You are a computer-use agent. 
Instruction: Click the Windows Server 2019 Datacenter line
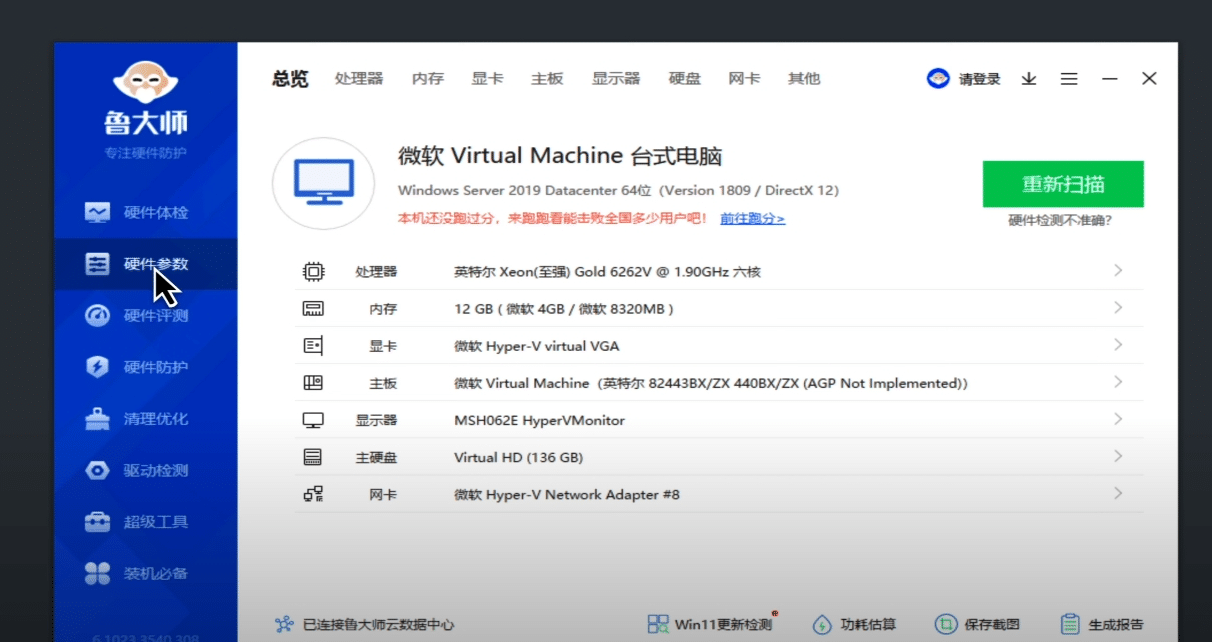click(618, 190)
